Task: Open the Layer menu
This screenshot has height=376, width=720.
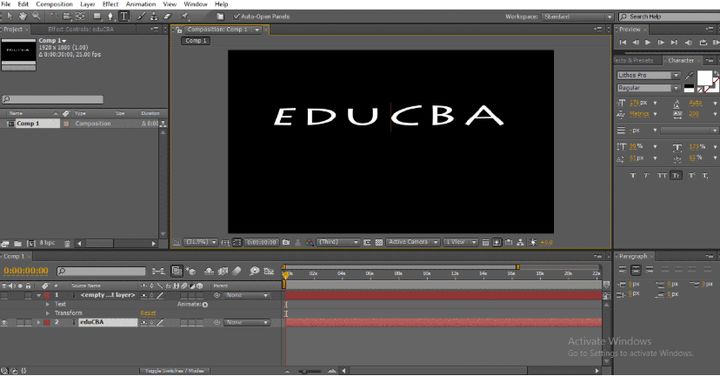Action: 88,4
